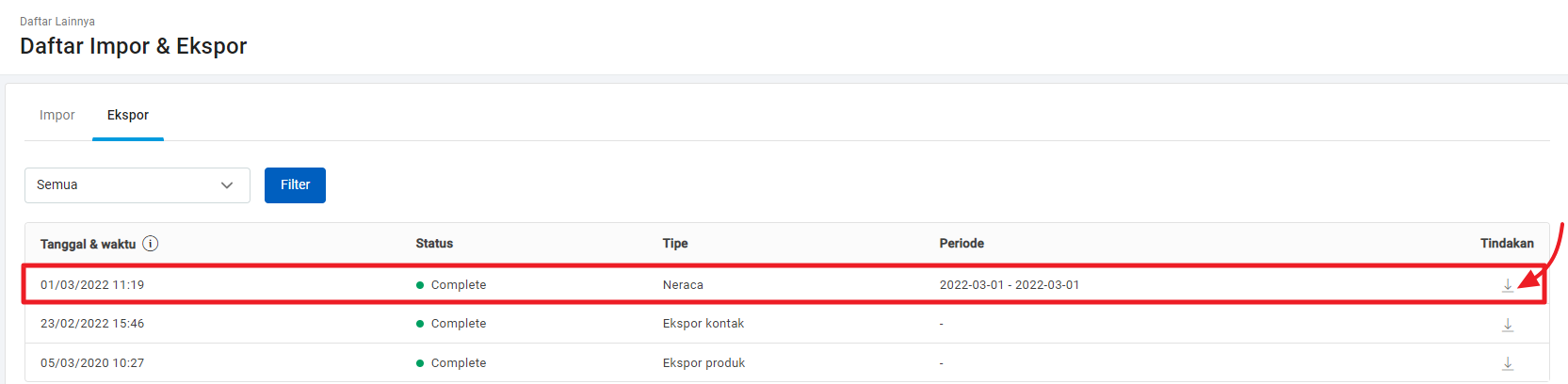This screenshot has width=1568, height=384.
Task: Select the 05/03/2020 10:27 row date
Action: coord(92,363)
